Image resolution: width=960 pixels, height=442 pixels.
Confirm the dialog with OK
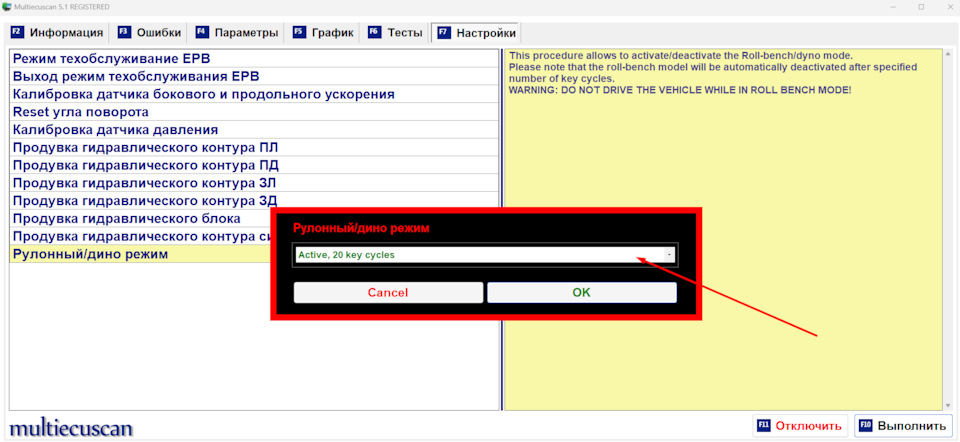(x=582, y=293)
